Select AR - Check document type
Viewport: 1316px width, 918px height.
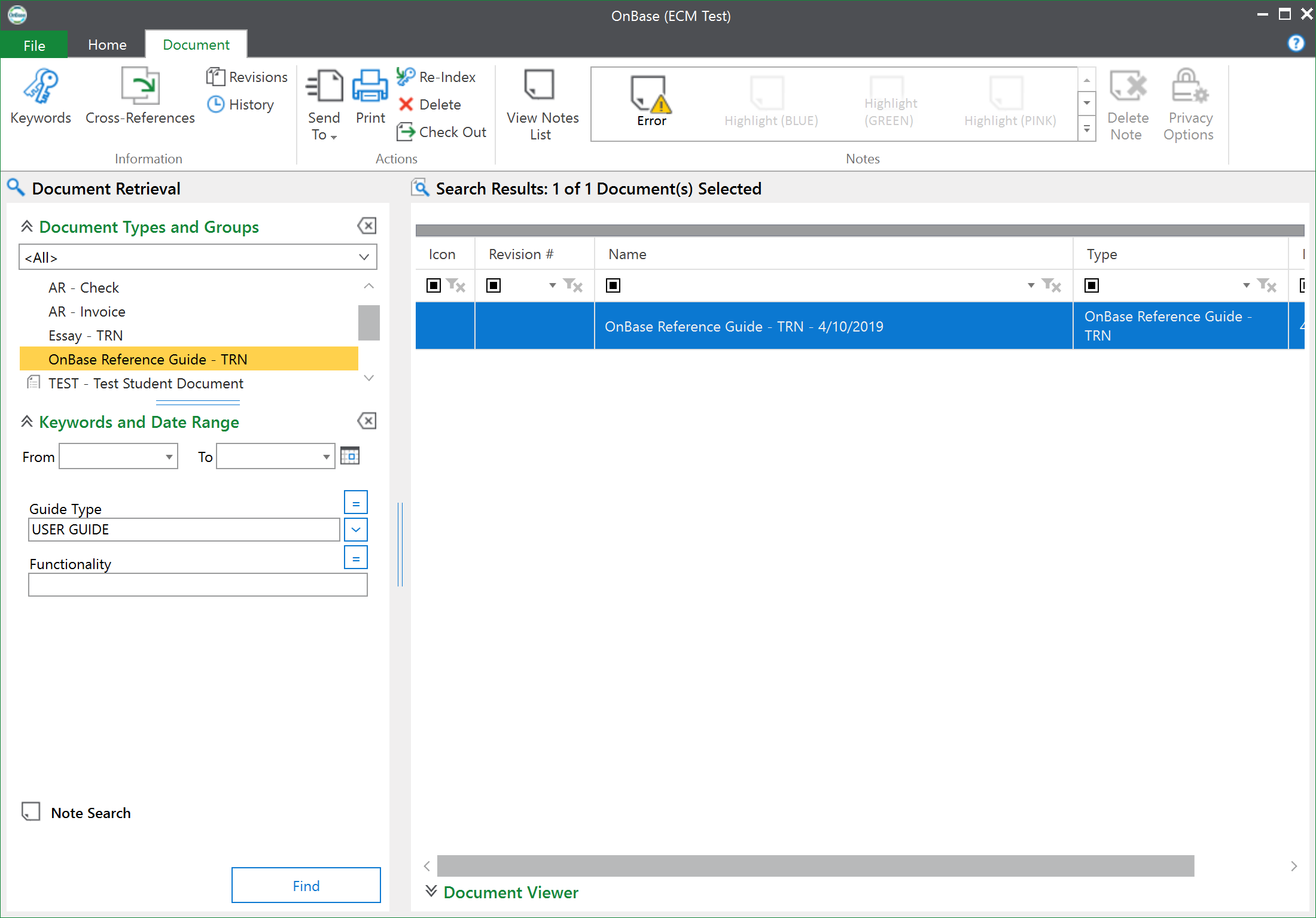click(x=84, y=288)
